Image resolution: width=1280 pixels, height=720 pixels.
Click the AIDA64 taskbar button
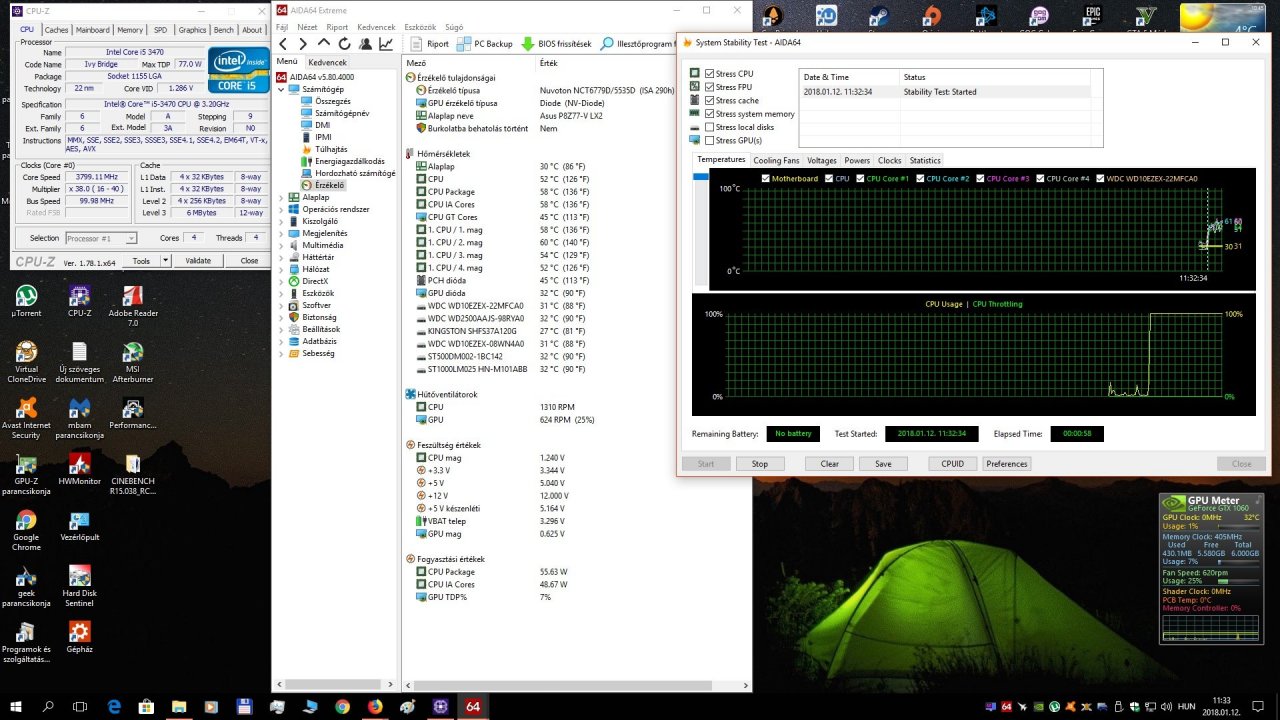click(473, 706)
